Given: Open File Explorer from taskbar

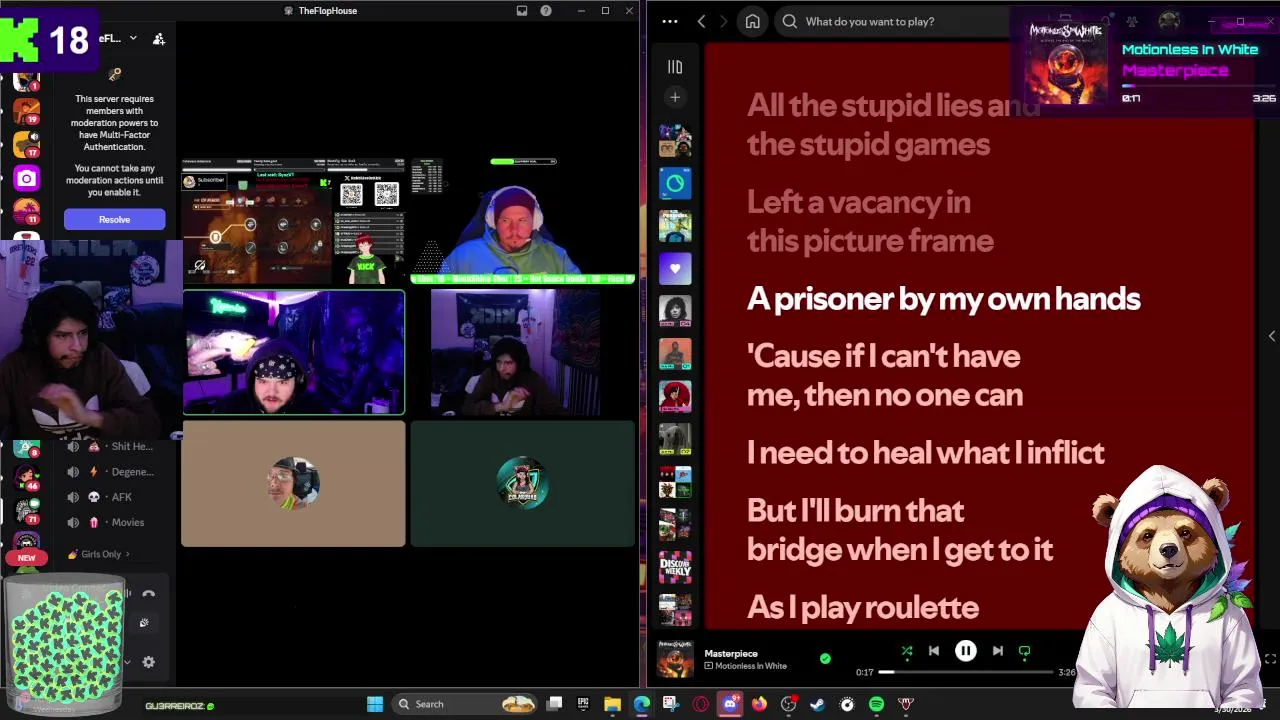Looking at the screenshot, I should tap(612, 704).
